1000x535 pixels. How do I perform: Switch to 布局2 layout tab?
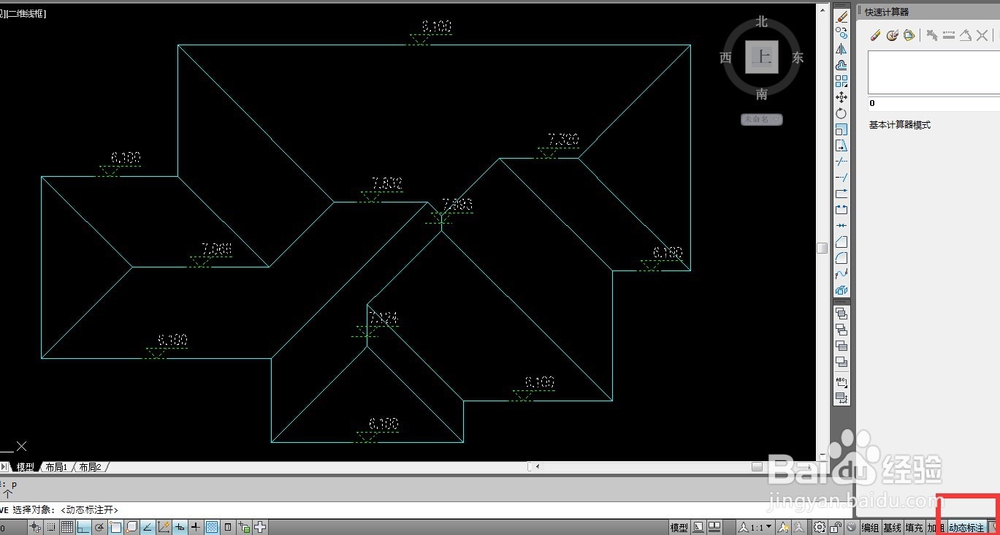90,467
